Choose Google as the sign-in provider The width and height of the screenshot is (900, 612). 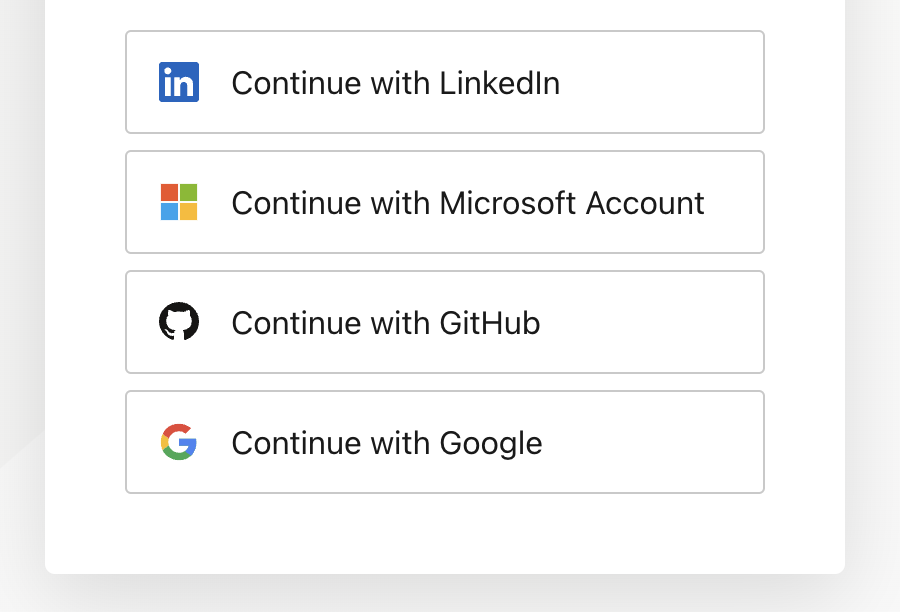pyautogui.click(x=444, y=442)
